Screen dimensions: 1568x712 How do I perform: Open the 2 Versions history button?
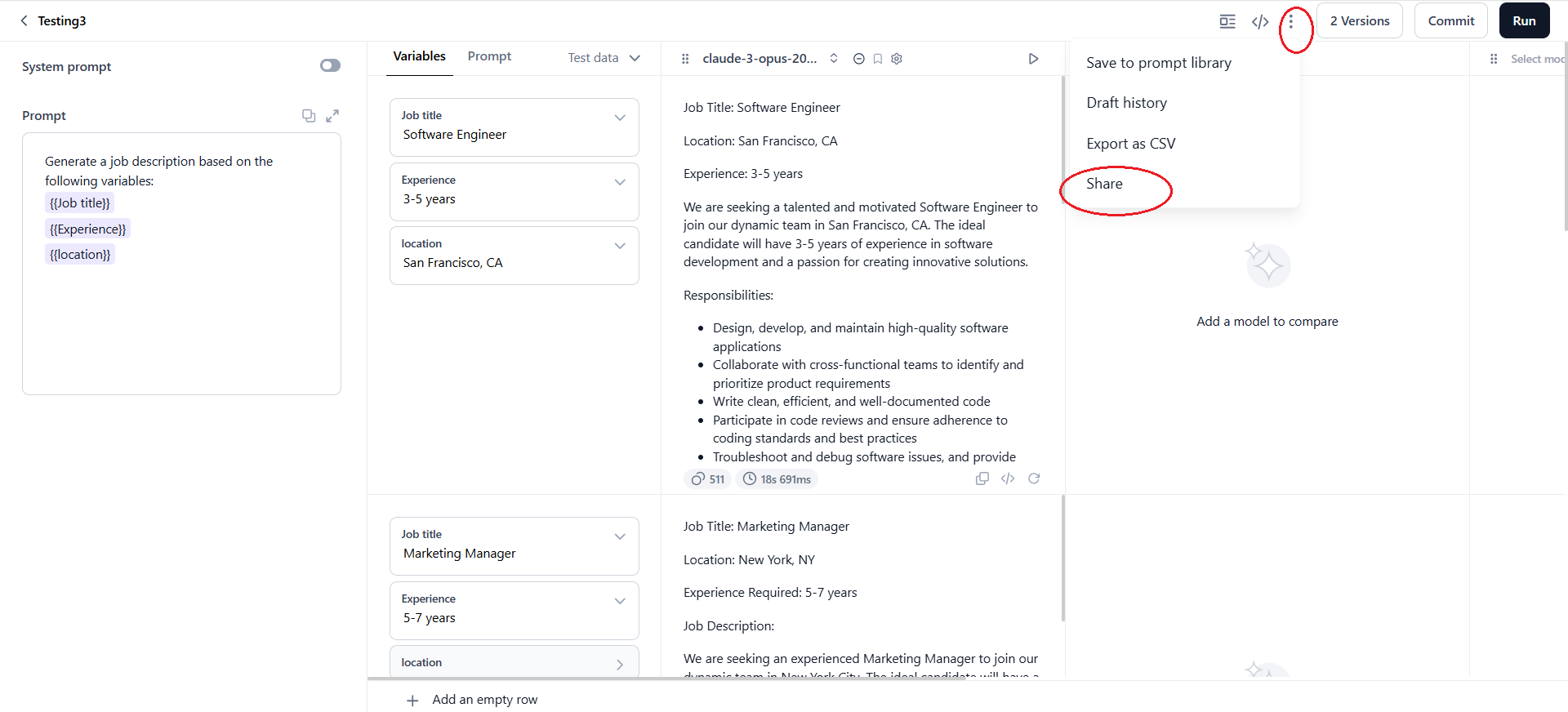pos(1359,21)
